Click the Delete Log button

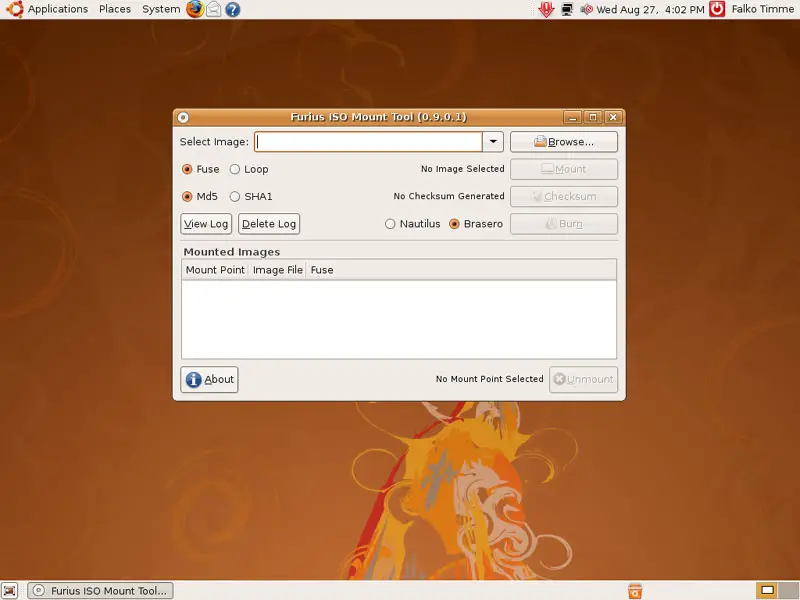(269, 224)
